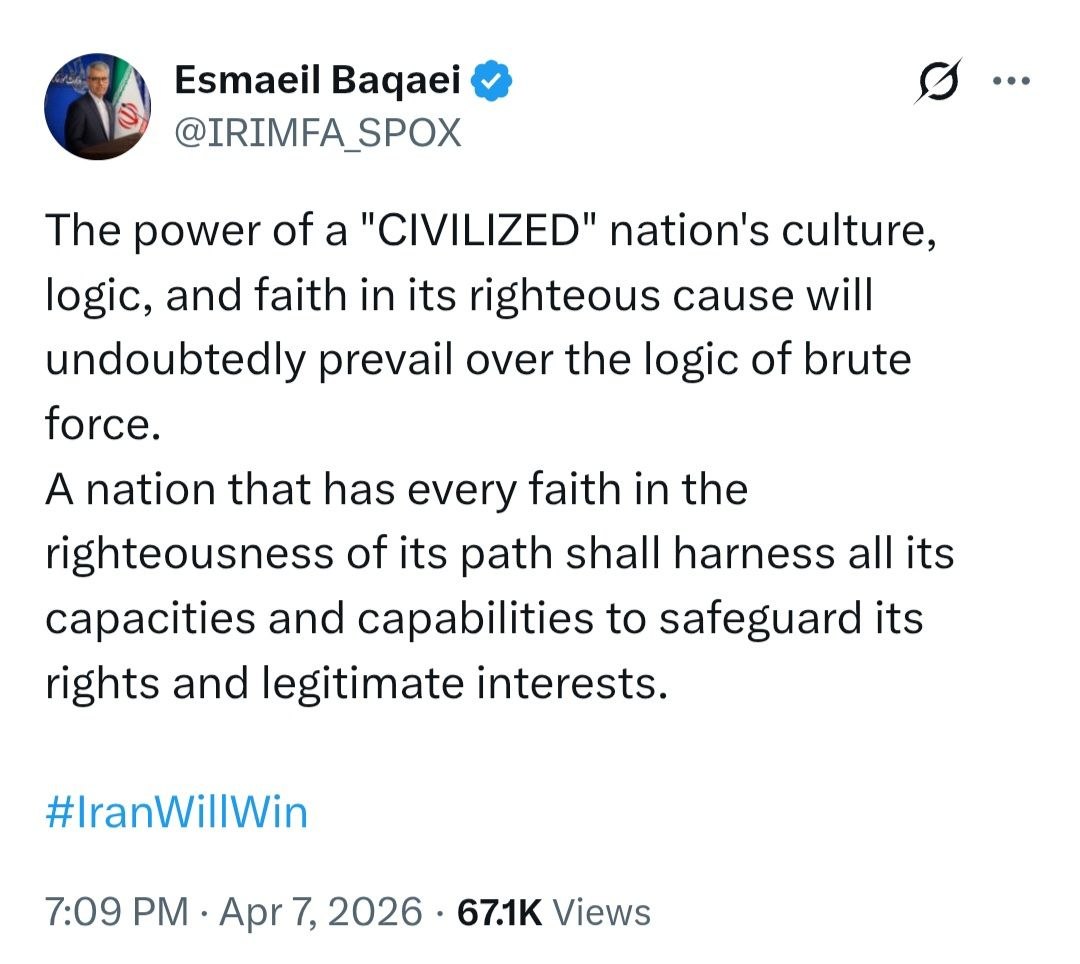The width and height of the screenshot is (1080, 964).
Task: Click the line starting "logic, and faith"
Action: point(459,297)
